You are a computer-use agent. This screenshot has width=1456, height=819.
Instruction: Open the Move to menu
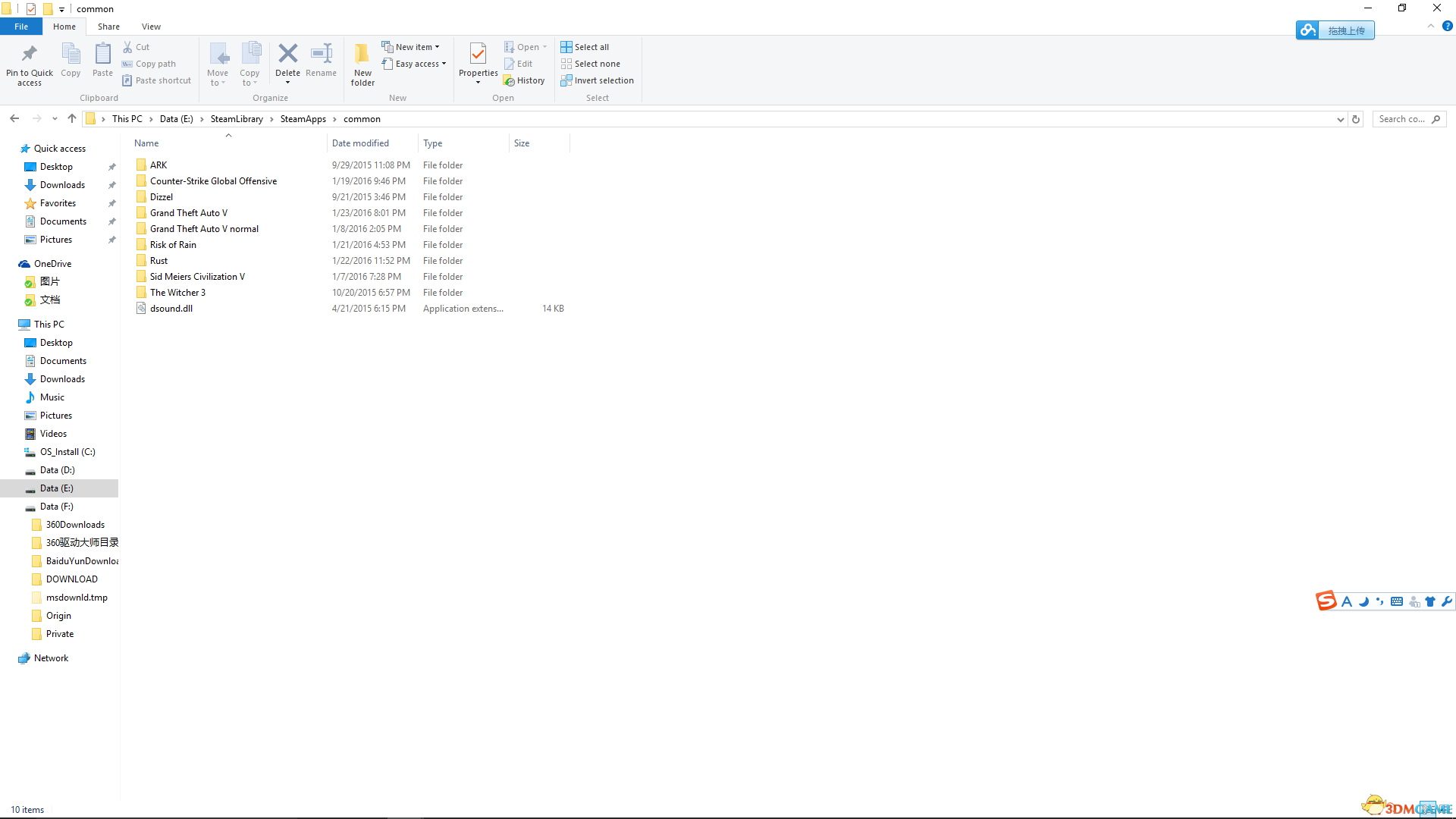(x=218, y=64)
